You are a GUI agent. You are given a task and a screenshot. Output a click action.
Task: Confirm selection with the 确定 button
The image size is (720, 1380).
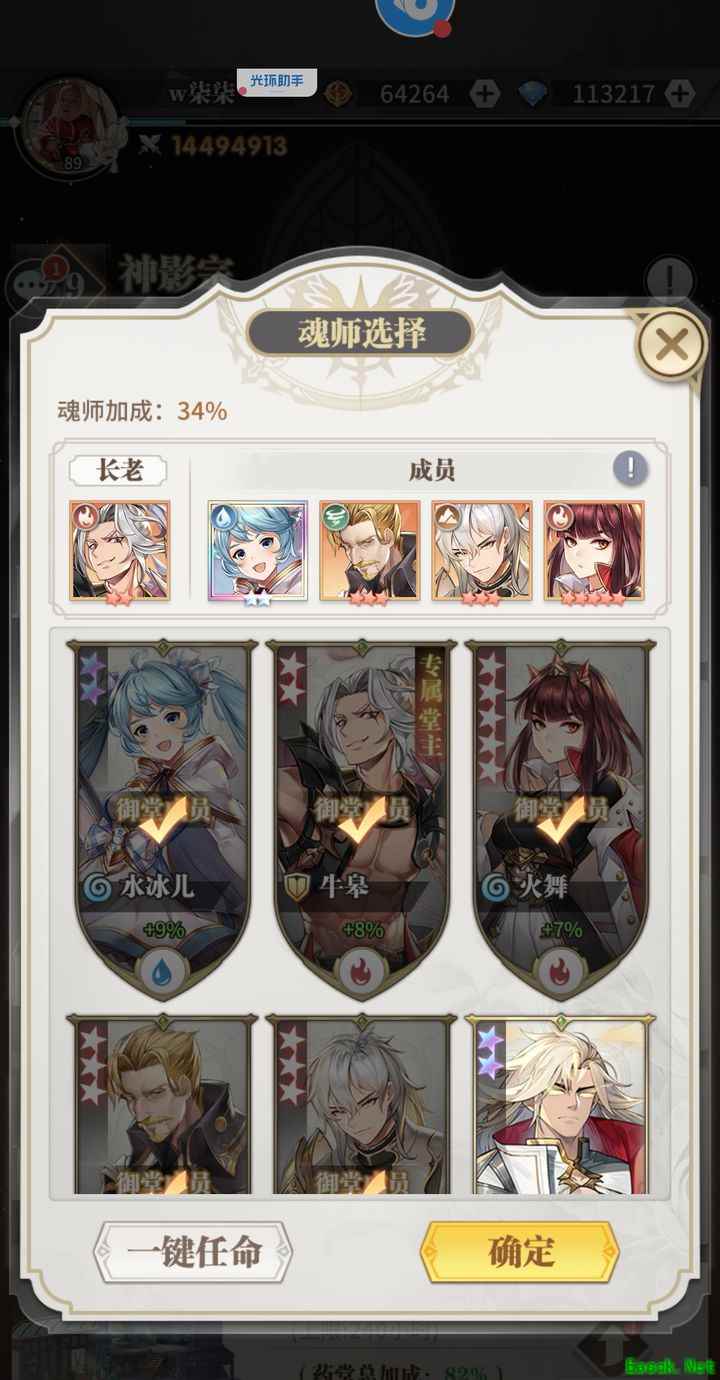(519, 1252)
